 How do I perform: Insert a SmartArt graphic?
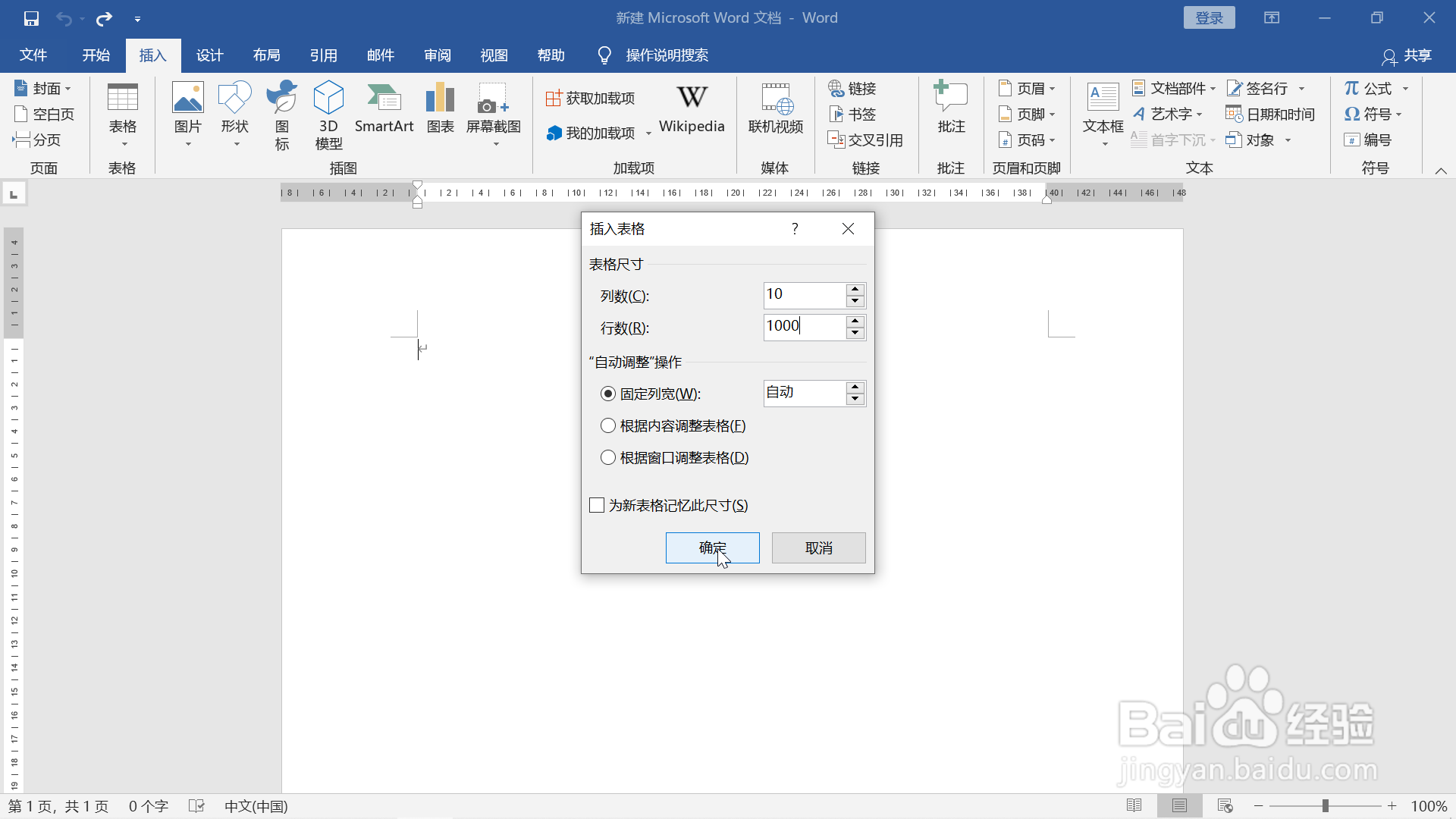click(x=384, y=112)
